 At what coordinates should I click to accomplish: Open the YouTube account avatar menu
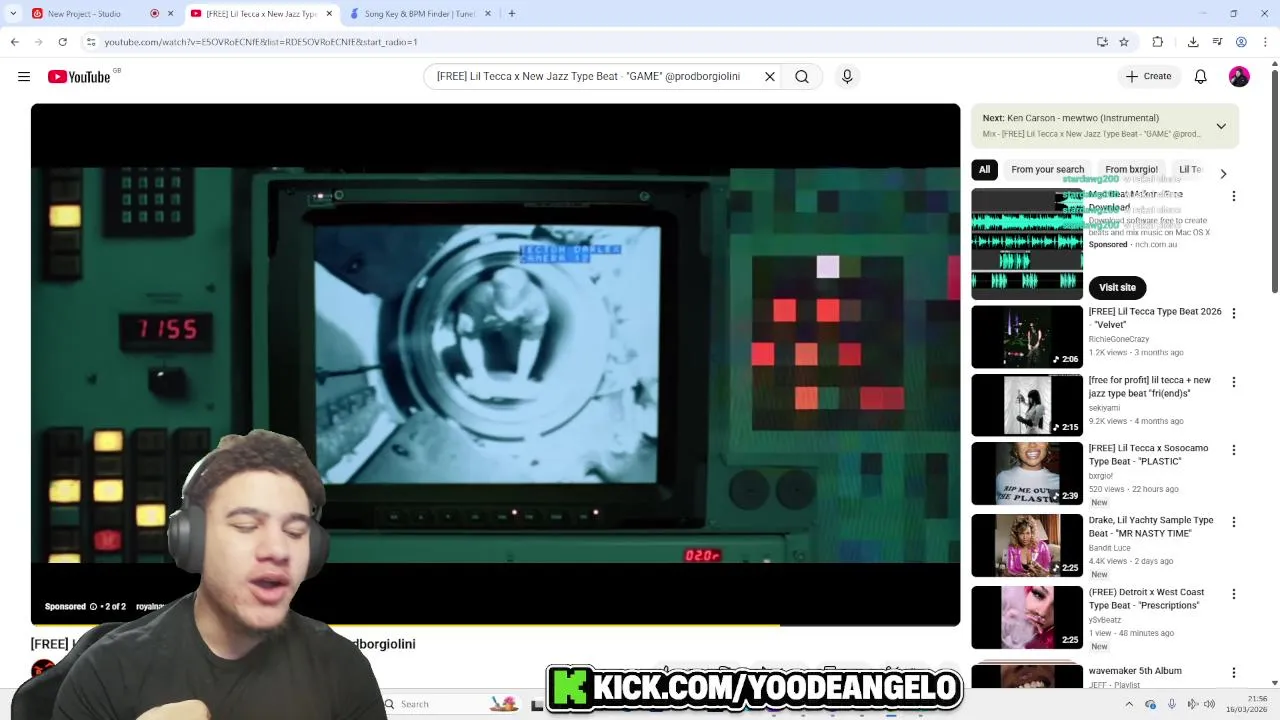tap(1239, 77)
